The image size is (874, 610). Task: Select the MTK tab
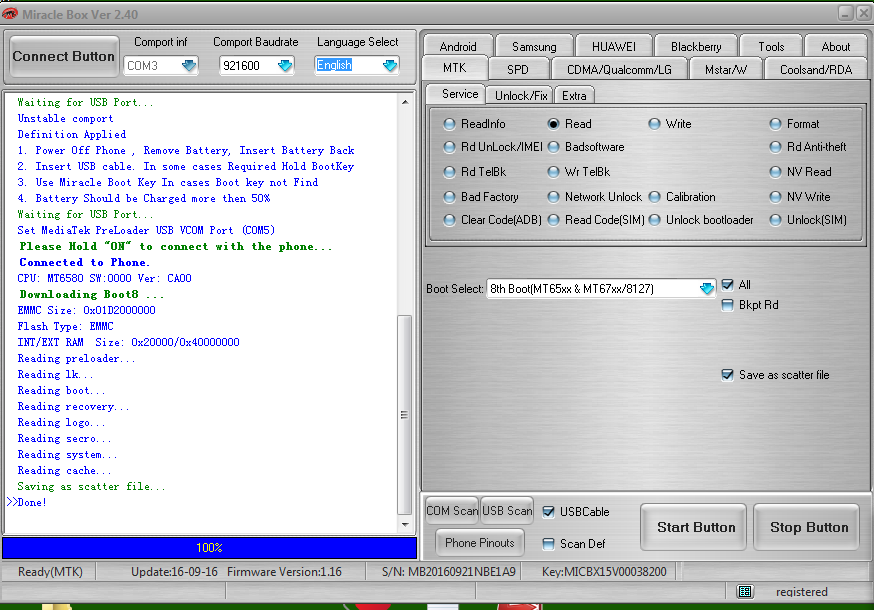tap(454, 68)
